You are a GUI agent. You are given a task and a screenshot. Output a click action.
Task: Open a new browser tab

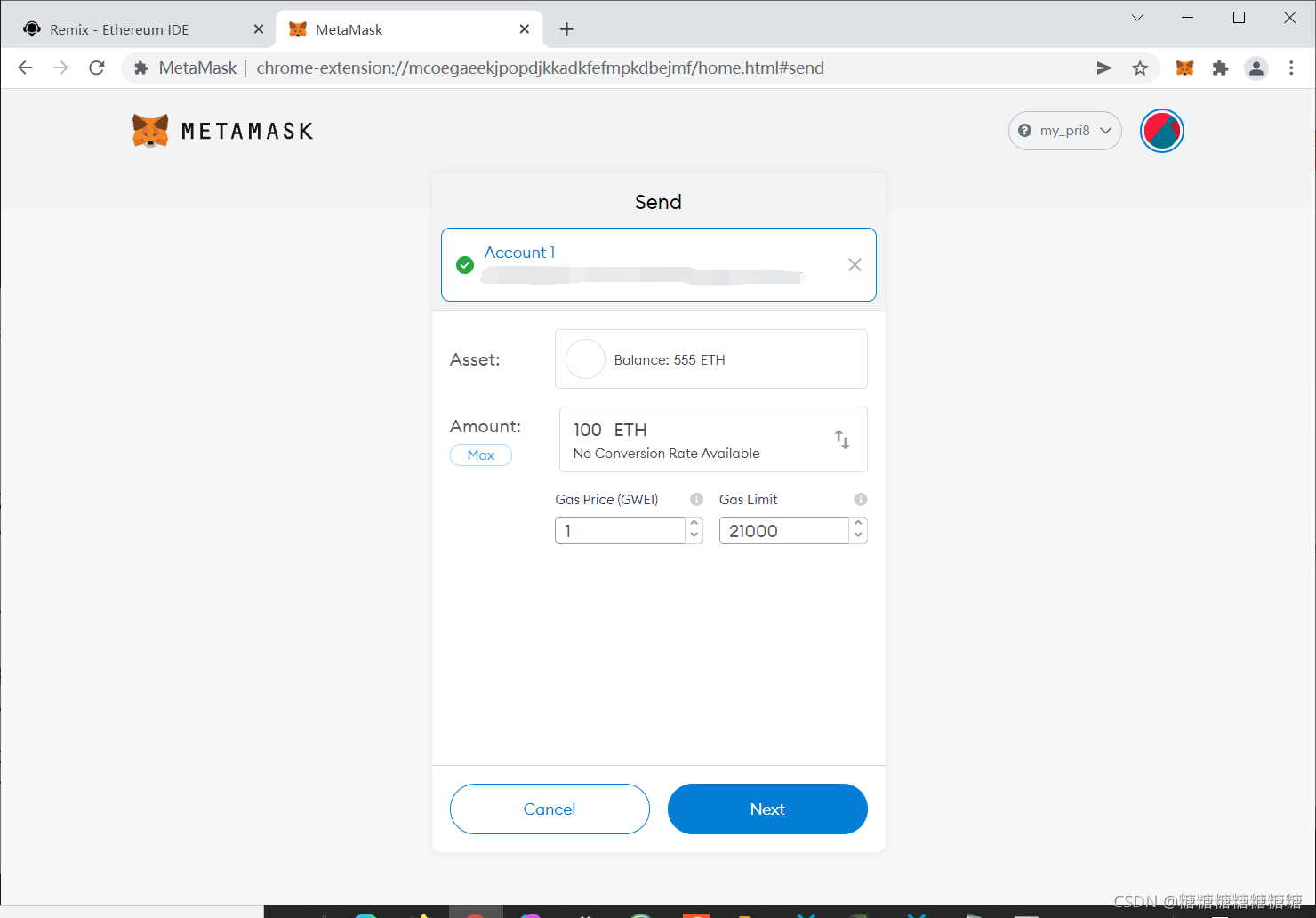566,29
